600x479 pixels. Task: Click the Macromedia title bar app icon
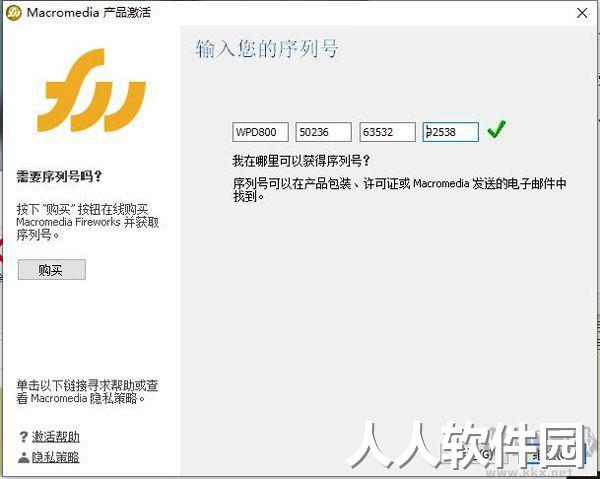tap(13, 13)
